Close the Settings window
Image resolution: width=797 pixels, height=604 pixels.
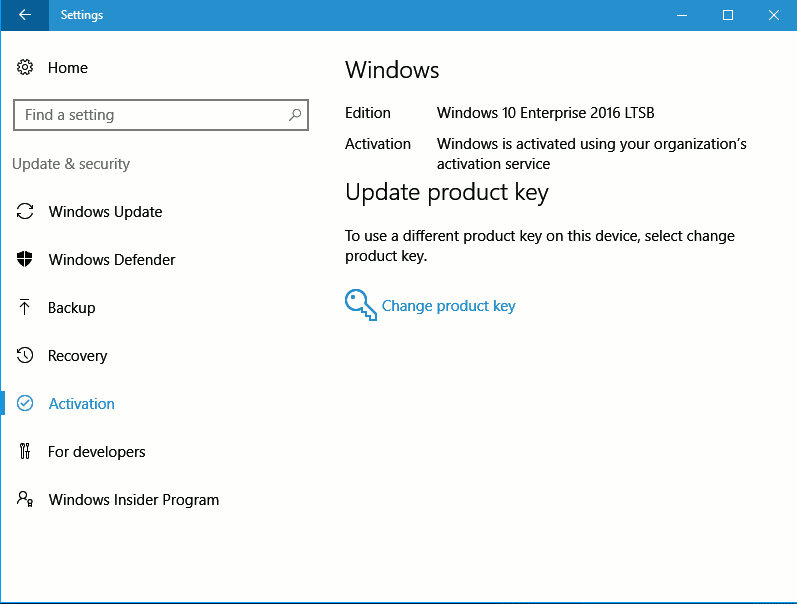pyautogui.click(x=774, y=15)
